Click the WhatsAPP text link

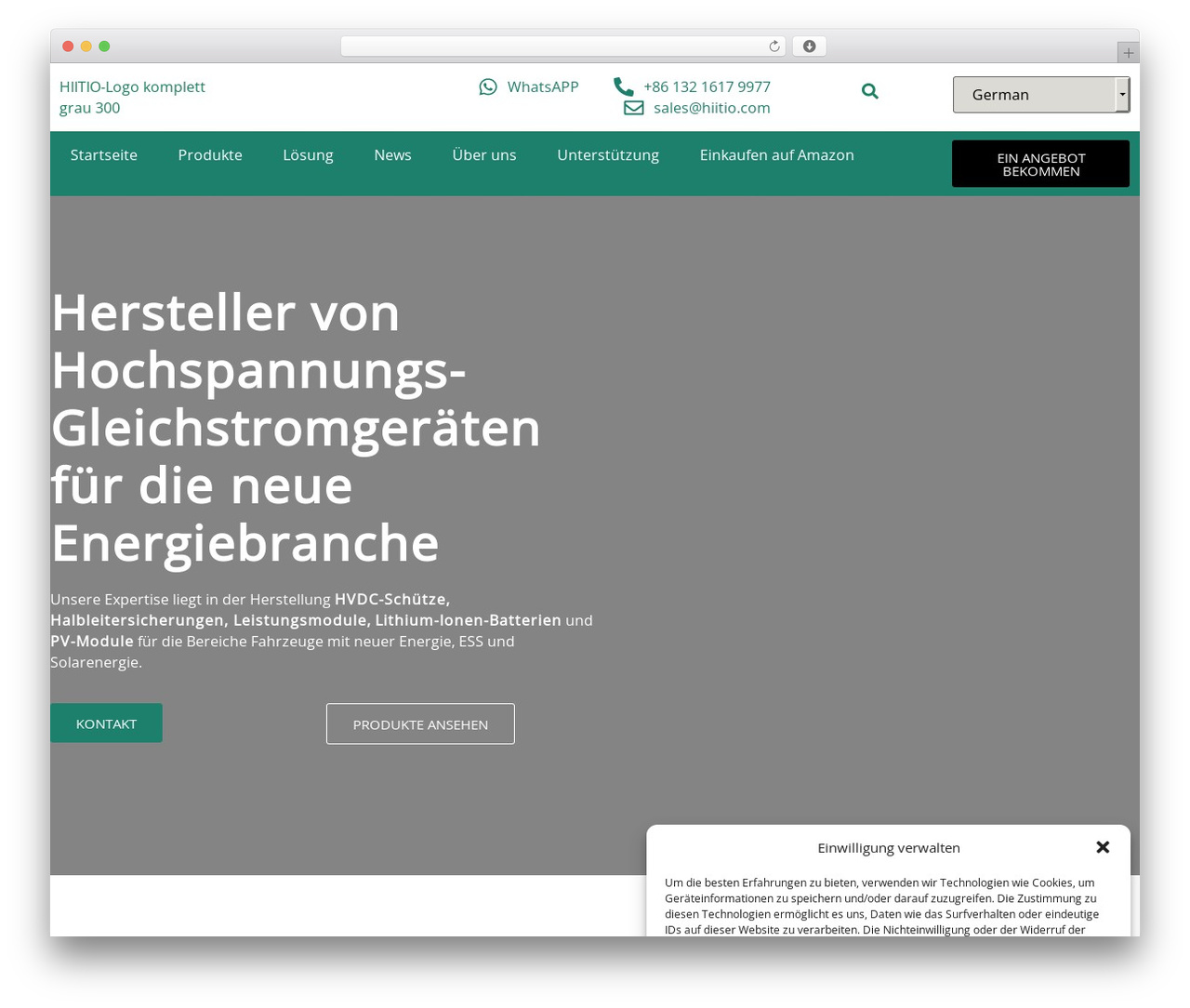[x=543, y=86]
